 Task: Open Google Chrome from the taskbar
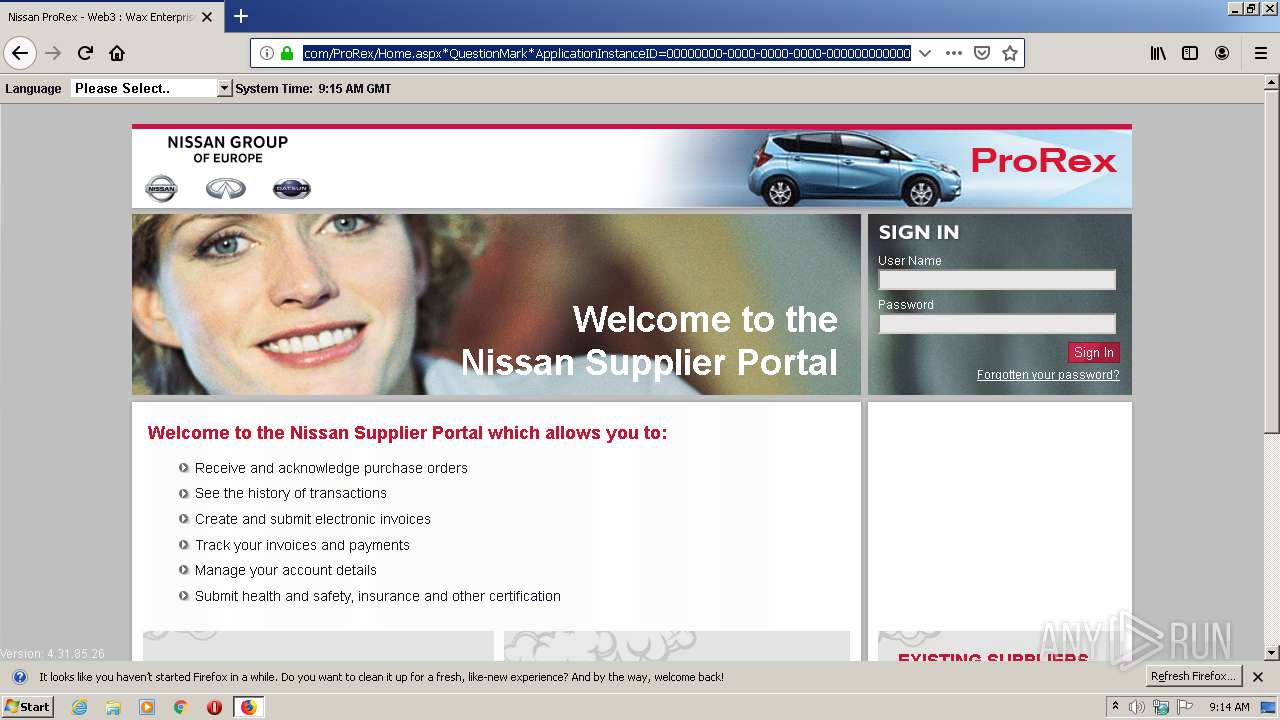point(180,707)
